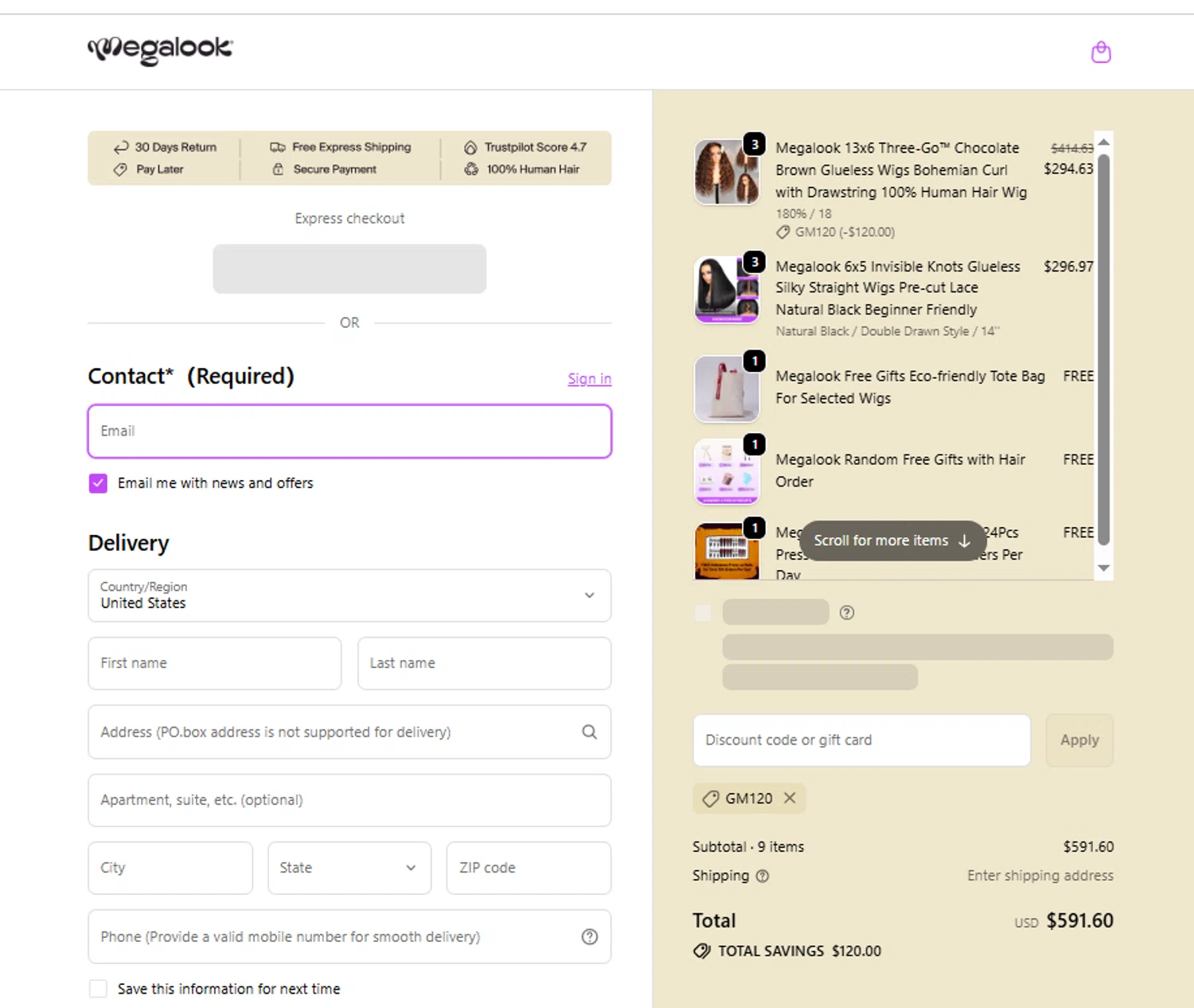
Task: Click the Subtotal · 9 items text
Action: 748,847
